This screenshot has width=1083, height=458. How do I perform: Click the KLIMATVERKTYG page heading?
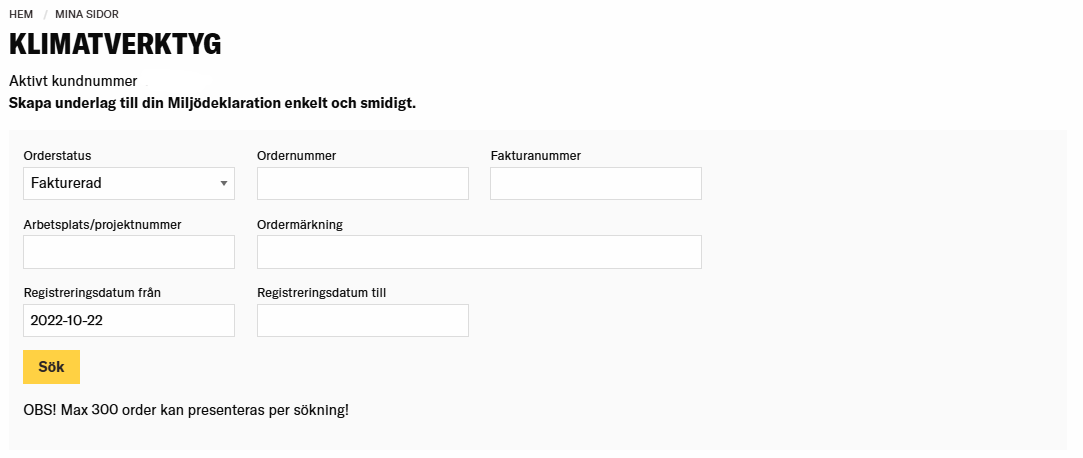click(115, 45)
